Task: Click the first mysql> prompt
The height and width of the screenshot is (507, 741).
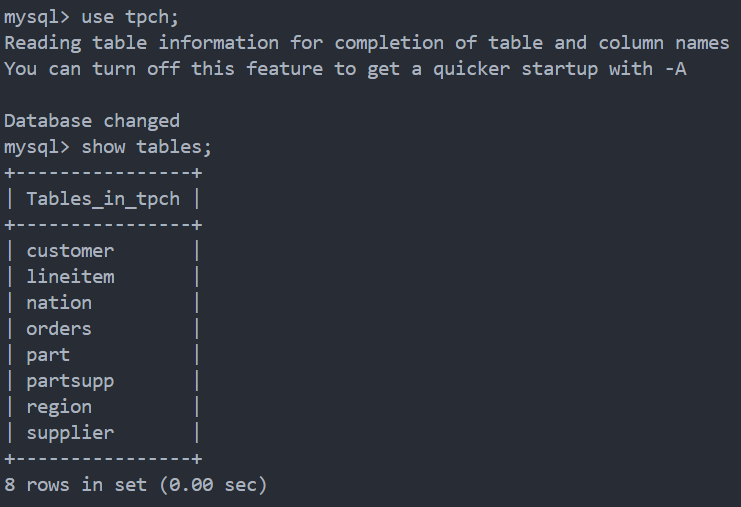Action: (x=37, y=17)
